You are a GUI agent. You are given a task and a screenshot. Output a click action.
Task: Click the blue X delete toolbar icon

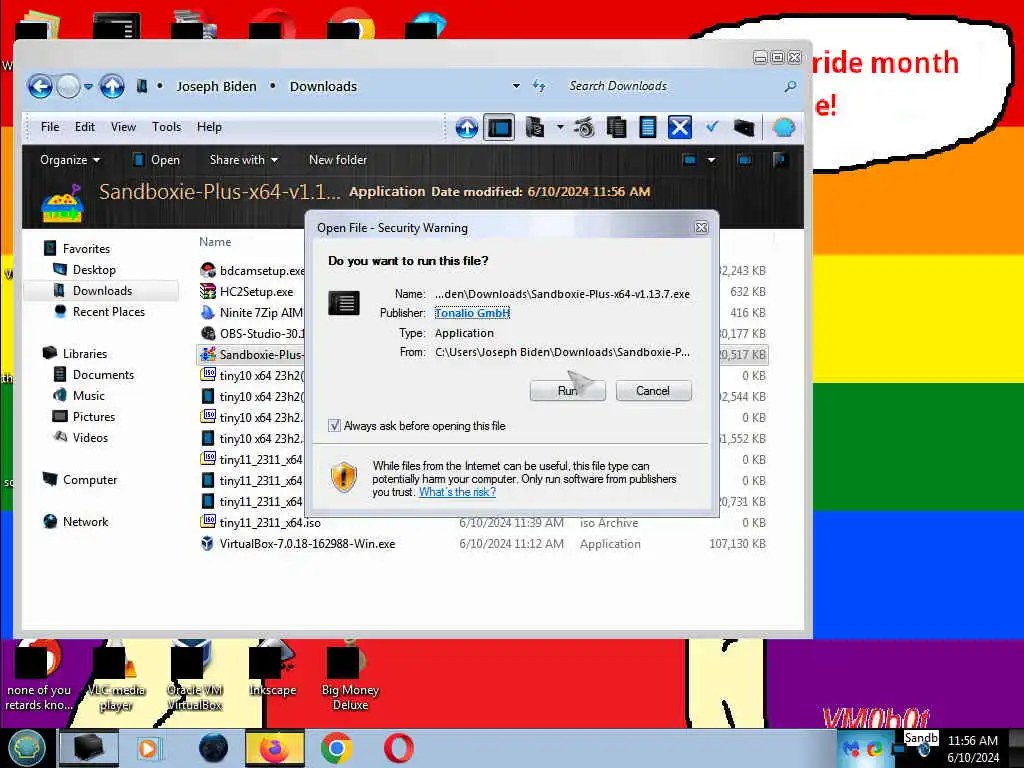click(679, 127)
